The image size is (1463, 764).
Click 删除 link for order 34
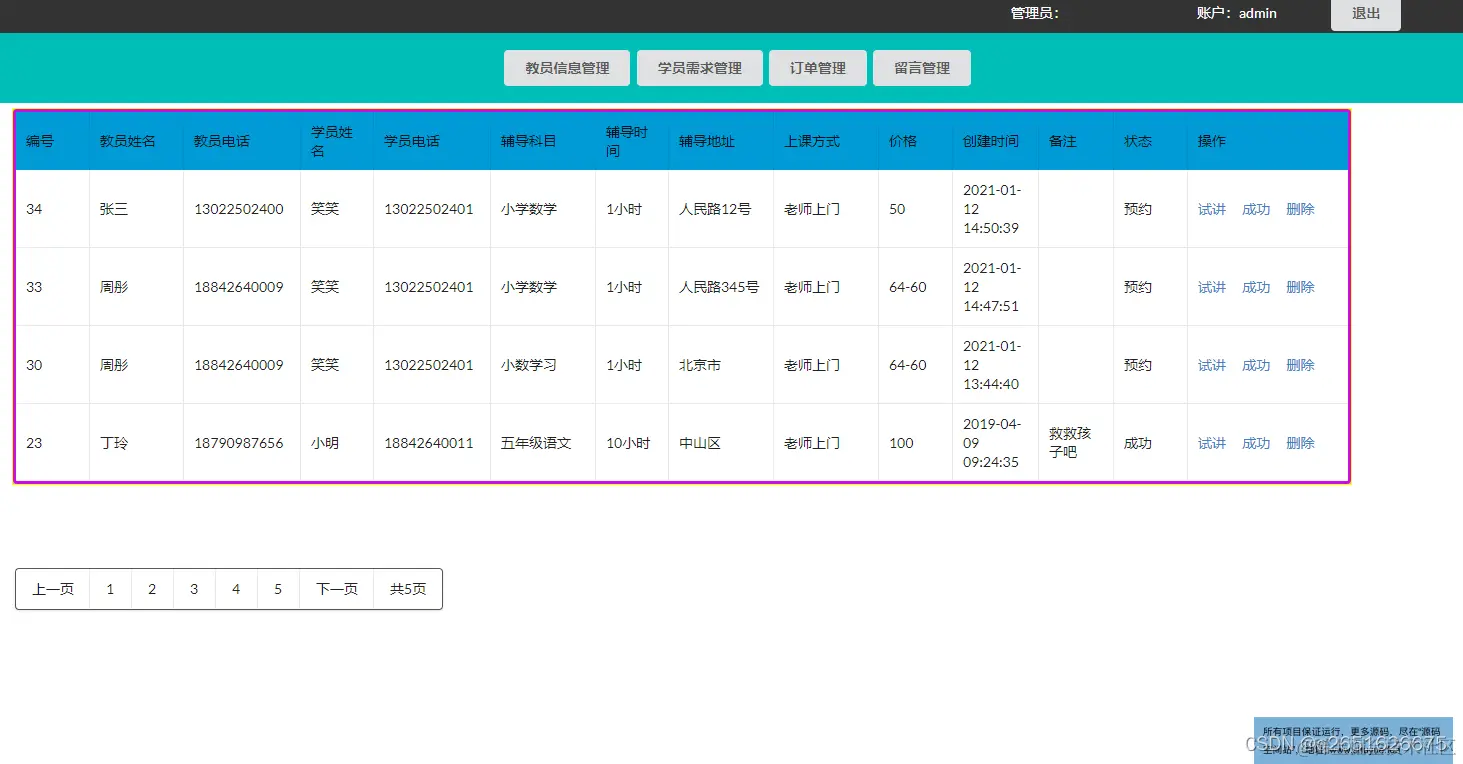click(1300, 209)
